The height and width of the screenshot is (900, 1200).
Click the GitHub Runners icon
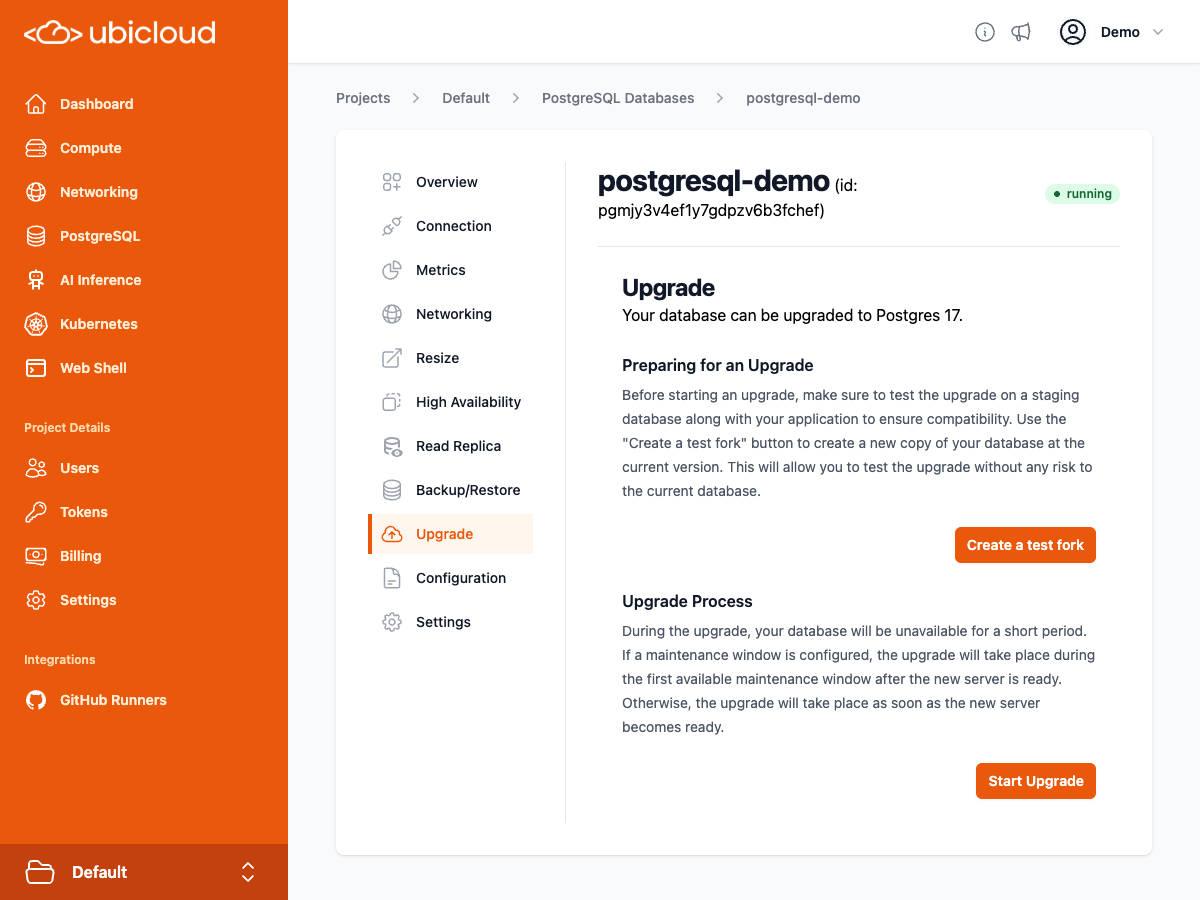pyautogui.click(x=36, y=700)
